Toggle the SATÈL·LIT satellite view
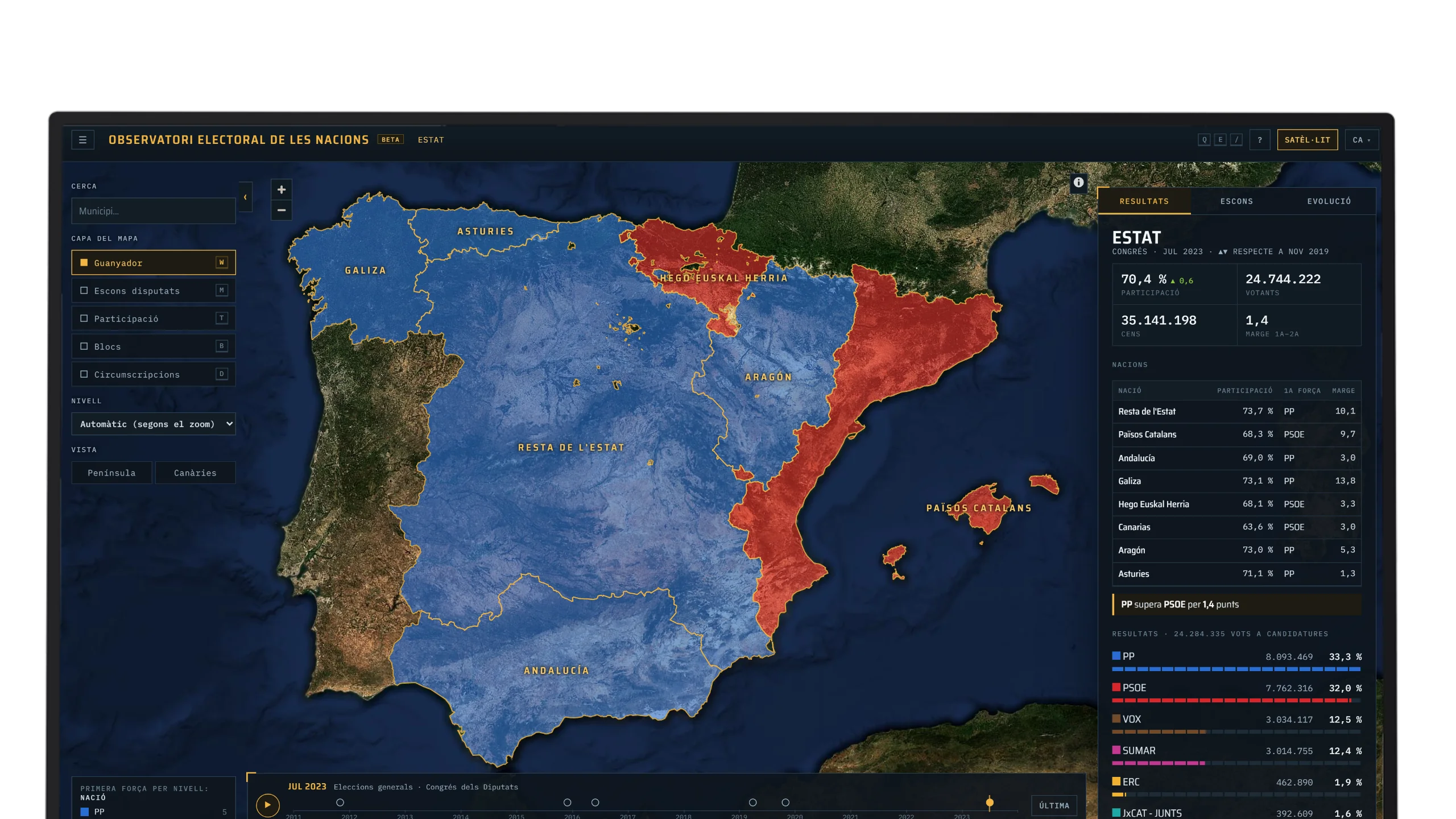 [1307, 140]
